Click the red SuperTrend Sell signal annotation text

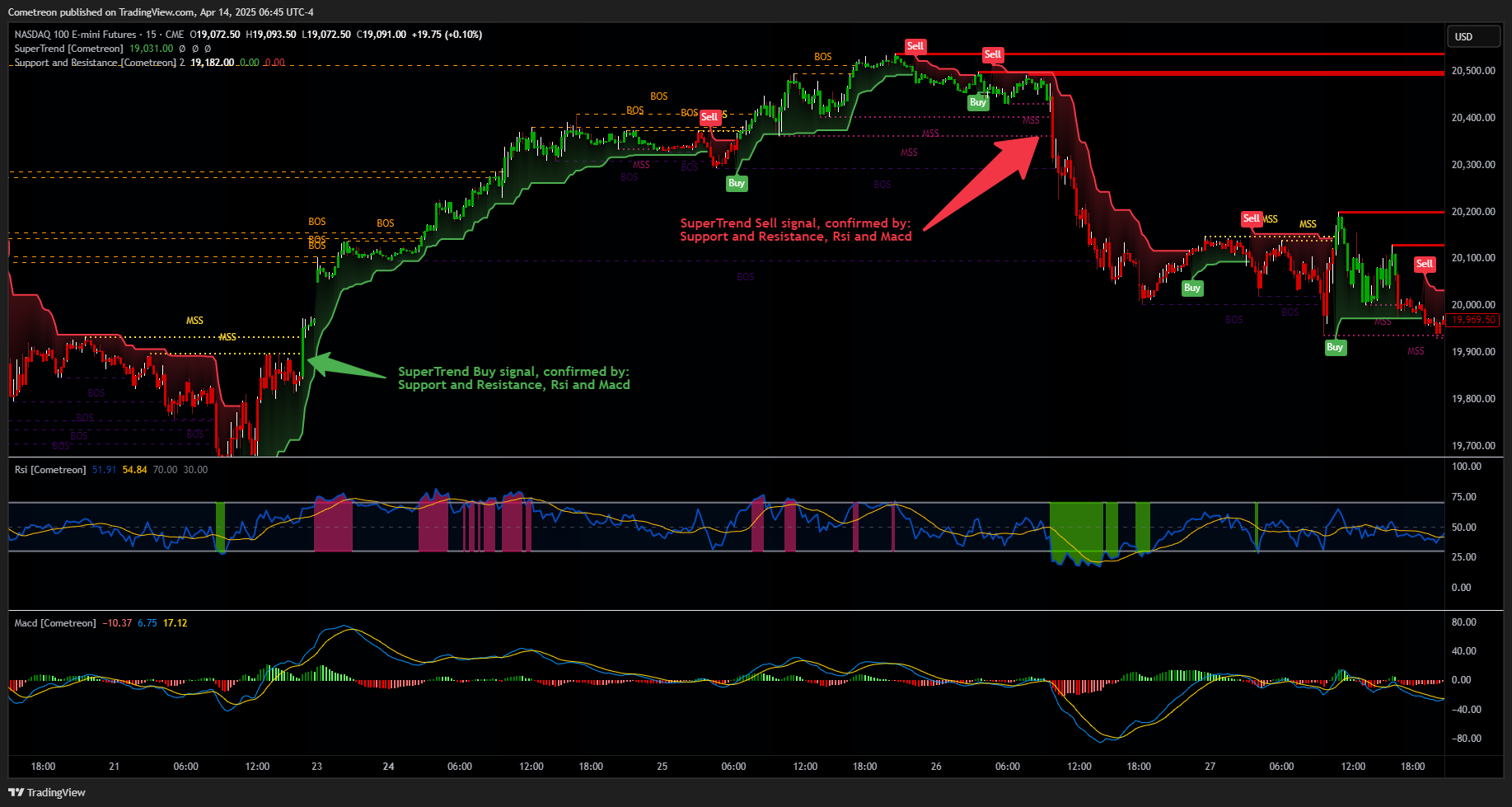[x=795, y=230]
